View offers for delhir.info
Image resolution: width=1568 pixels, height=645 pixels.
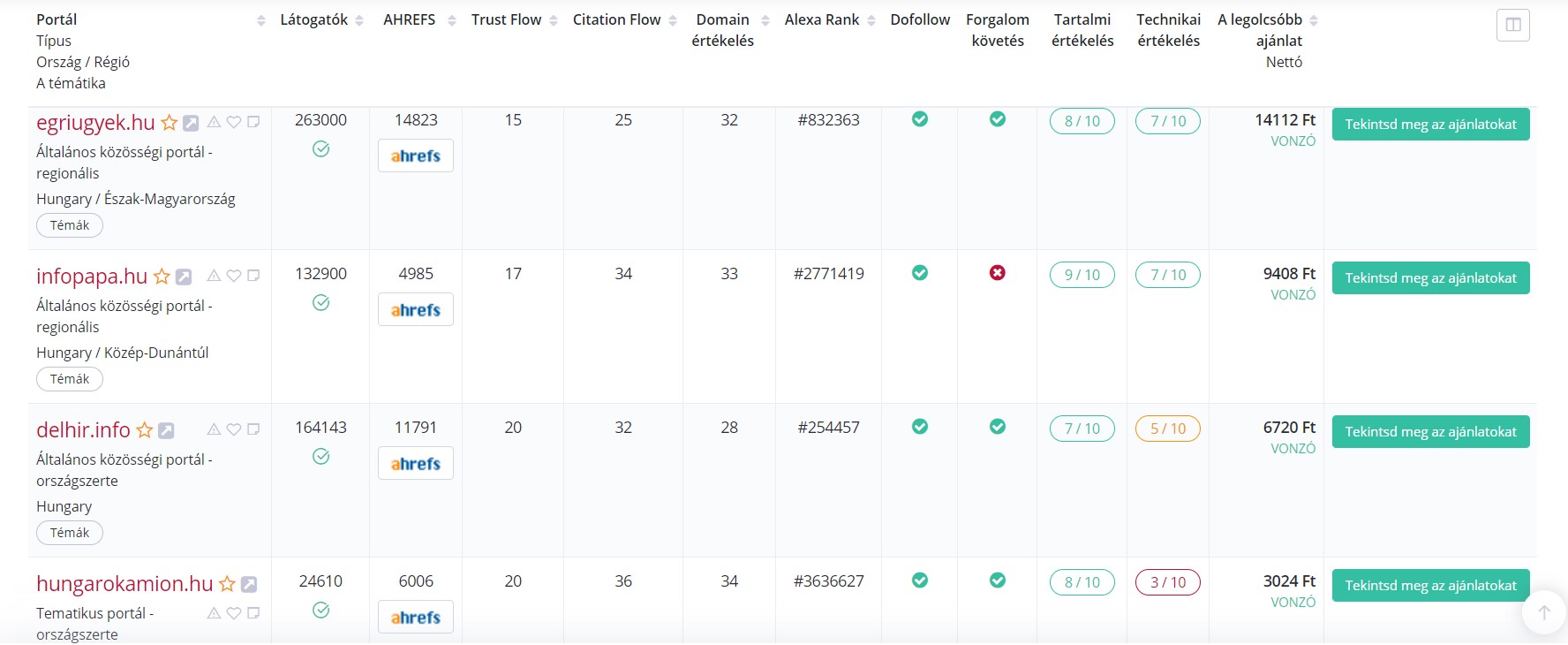(1430, 432)
